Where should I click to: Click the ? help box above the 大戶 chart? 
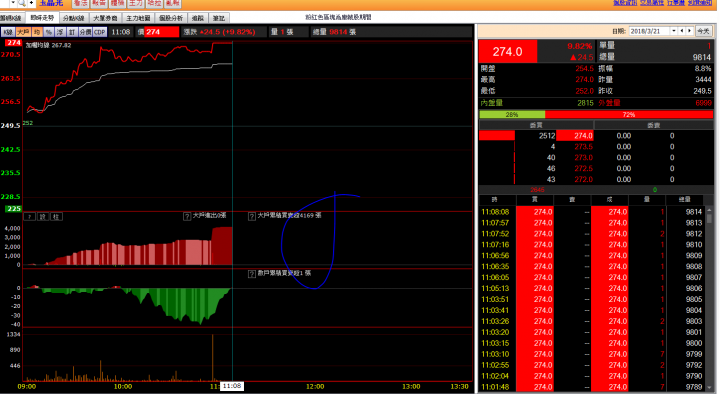[x=29, y=217]
